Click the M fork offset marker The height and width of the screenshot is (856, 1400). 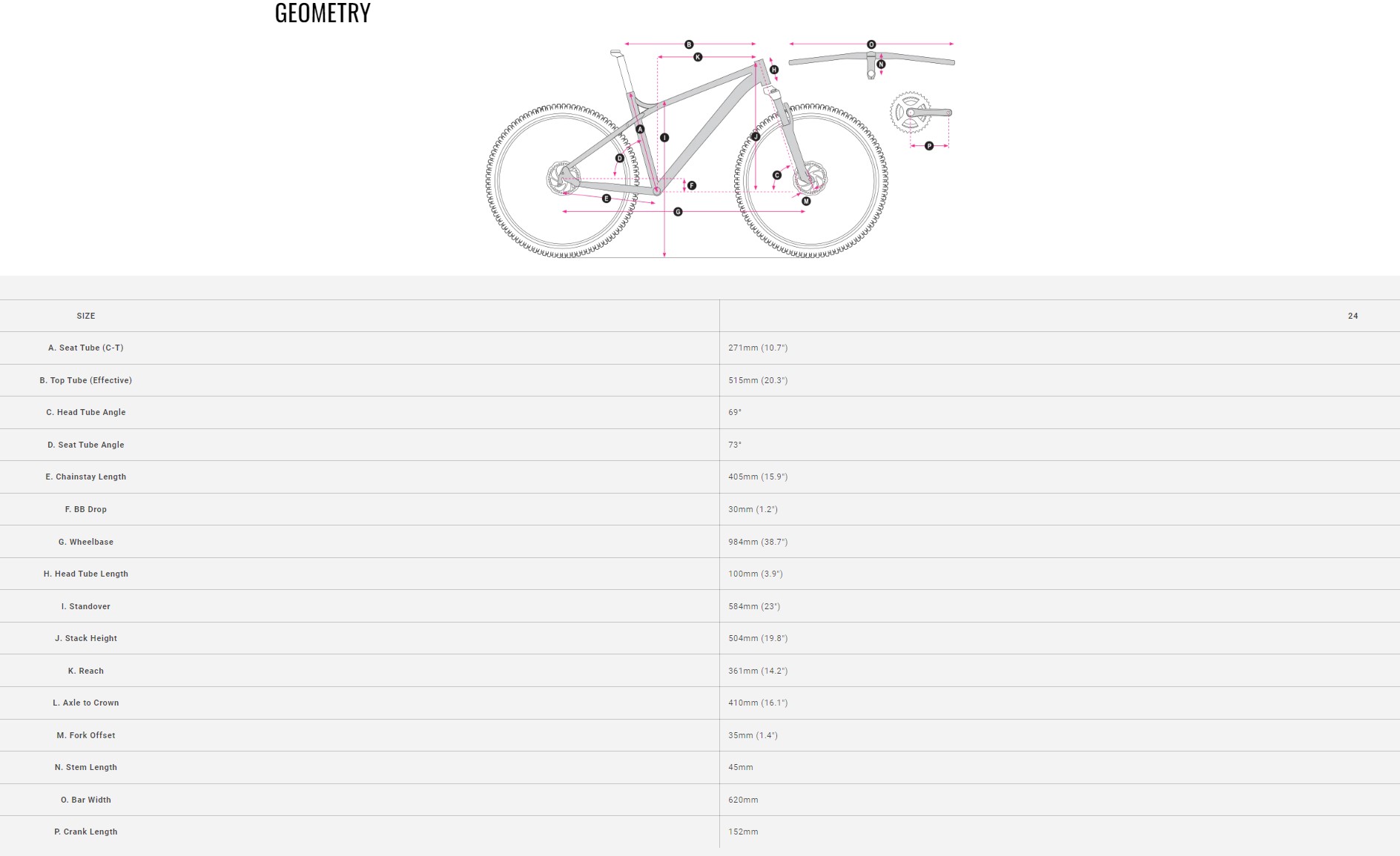point(806,201)
